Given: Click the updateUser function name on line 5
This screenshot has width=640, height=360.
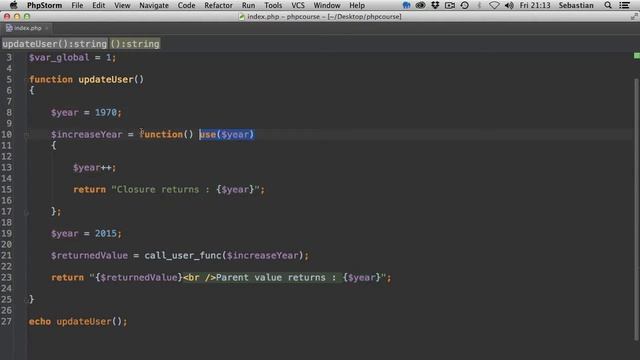Looking at the screenshot, I should [106, 80].
